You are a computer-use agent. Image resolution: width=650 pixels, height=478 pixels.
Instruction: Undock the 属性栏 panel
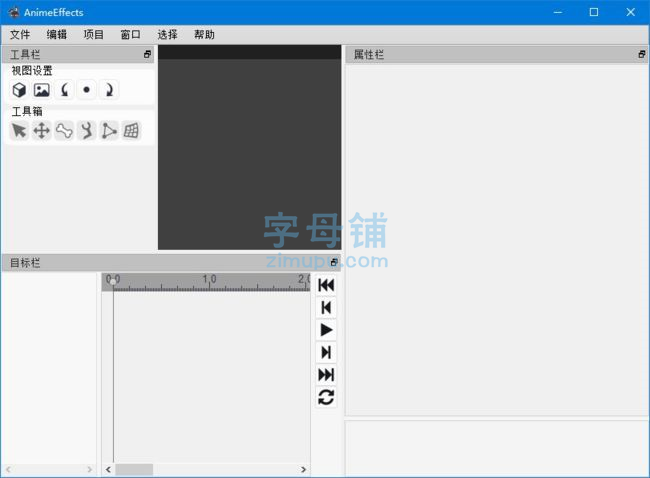[x=642, y=54]
